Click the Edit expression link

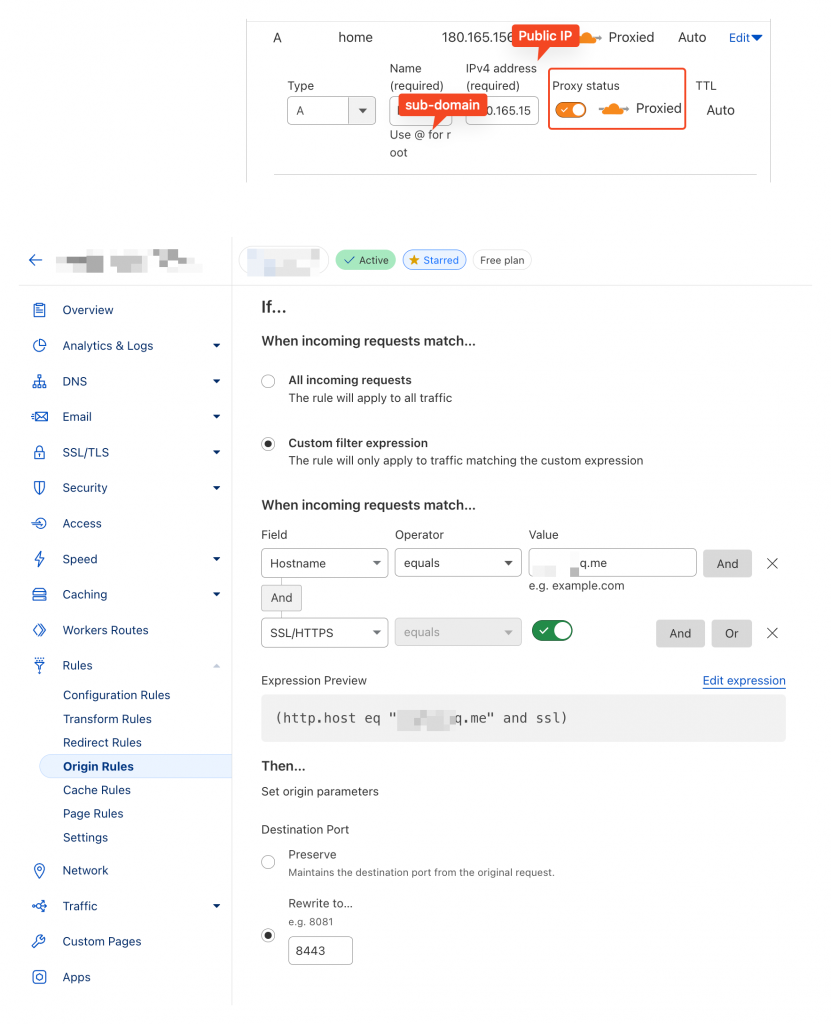pyautogui.click(x=743, y=681)
